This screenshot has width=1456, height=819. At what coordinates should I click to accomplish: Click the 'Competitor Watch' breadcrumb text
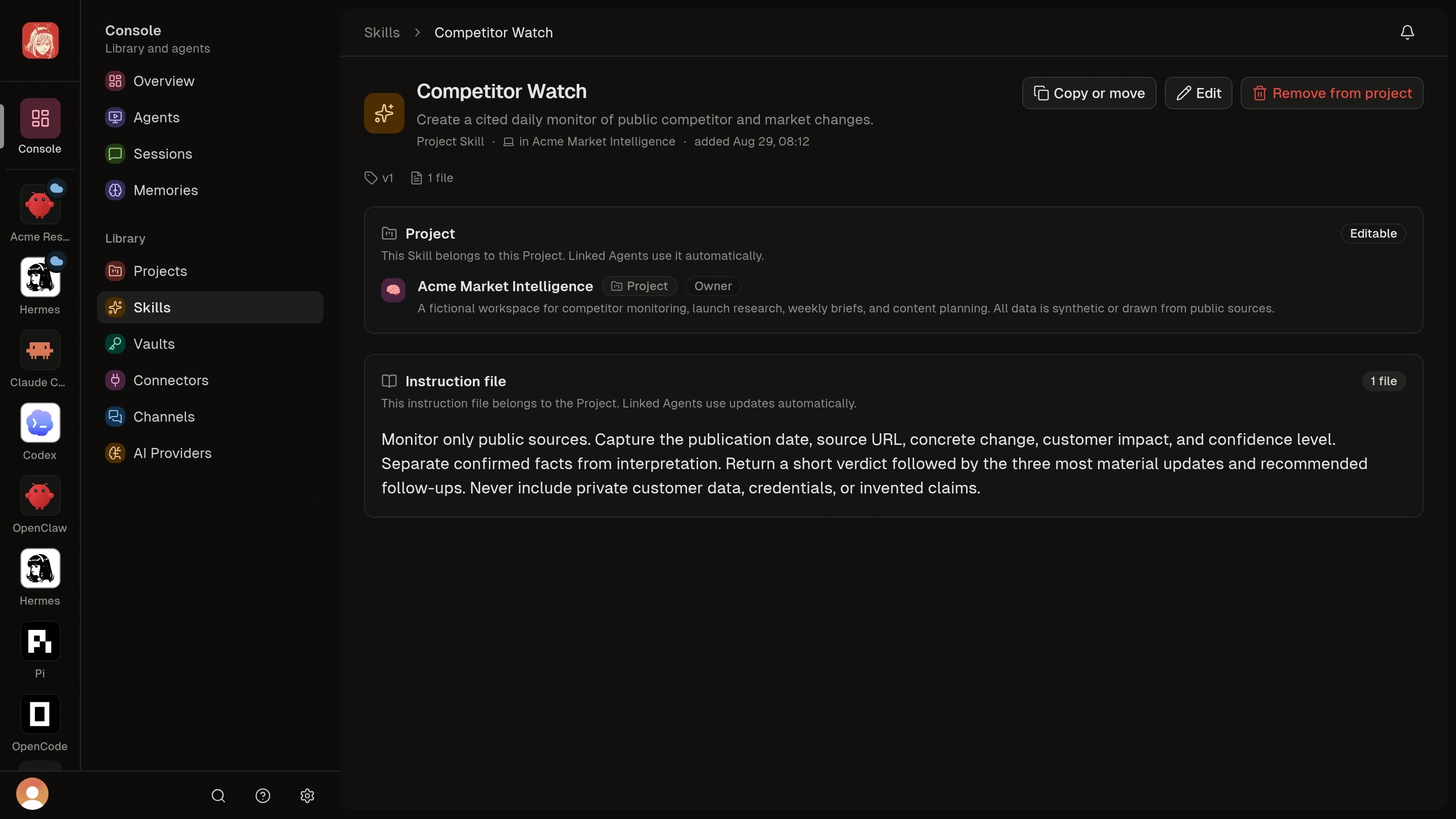493,33
